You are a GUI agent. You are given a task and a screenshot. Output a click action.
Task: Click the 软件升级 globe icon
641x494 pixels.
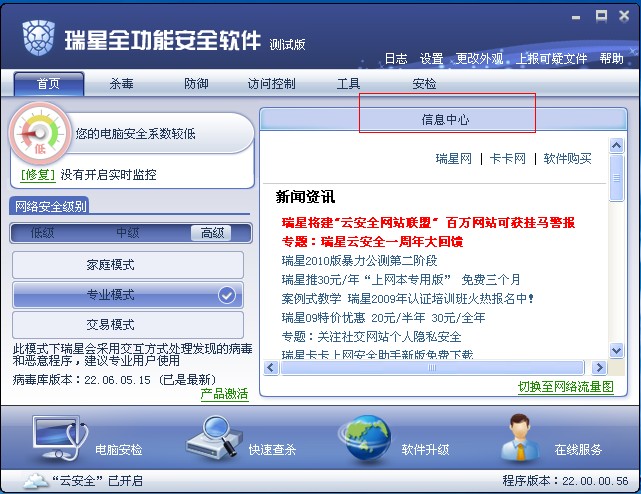pyautogui.click(x=365, y=438)
